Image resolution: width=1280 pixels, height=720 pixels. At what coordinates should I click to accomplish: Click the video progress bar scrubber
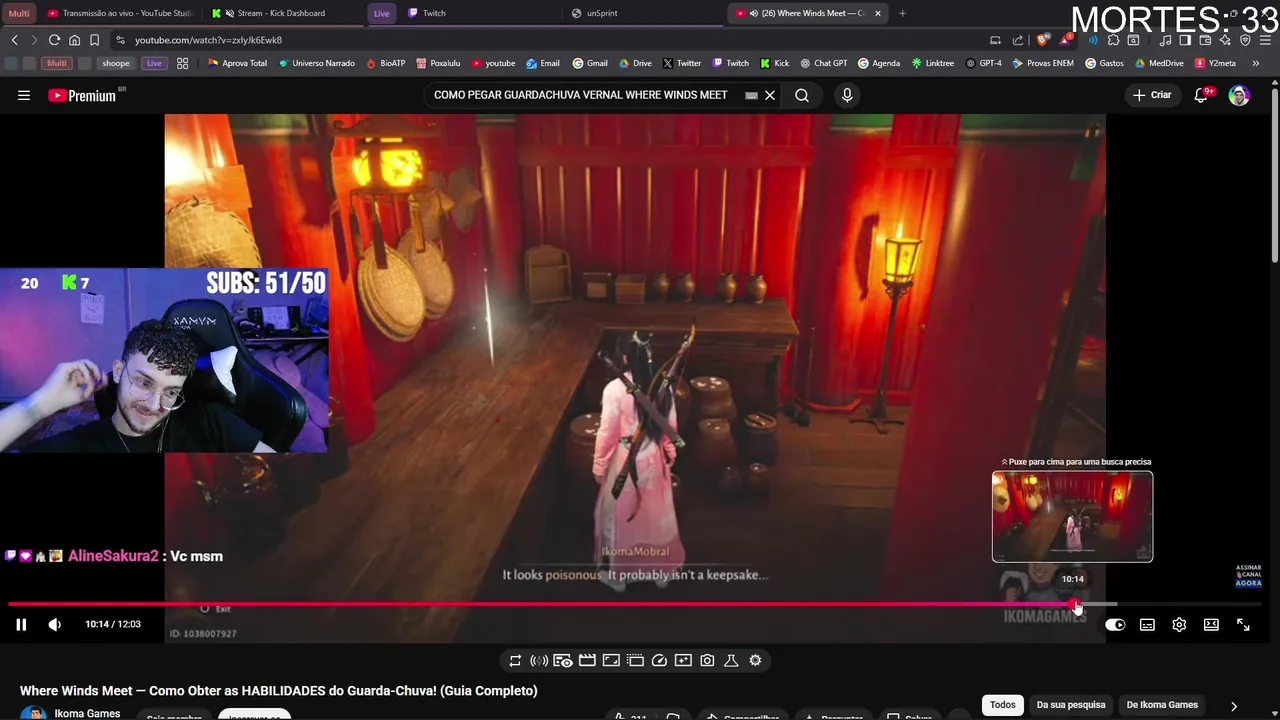[1075, 604]
